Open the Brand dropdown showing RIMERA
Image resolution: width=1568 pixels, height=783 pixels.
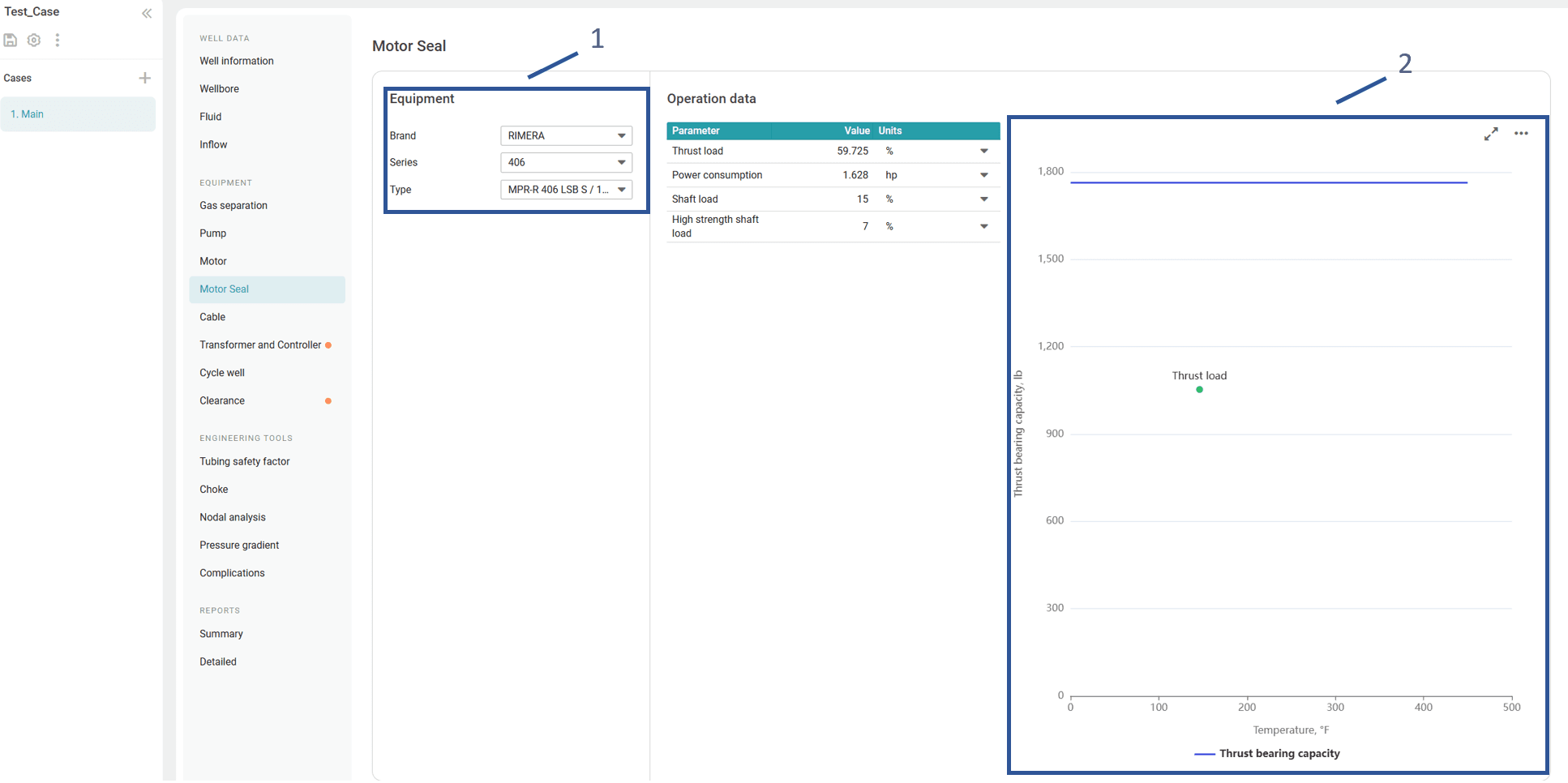[566, 135]
